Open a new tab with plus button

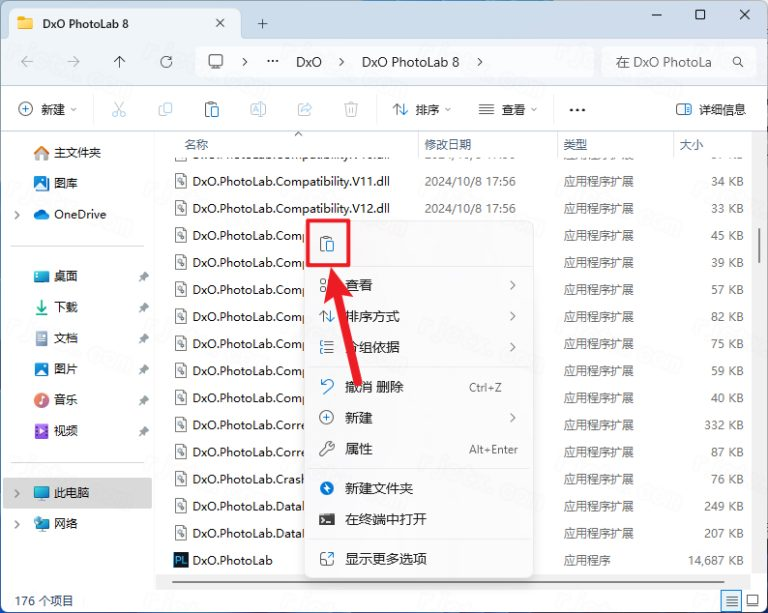click(263, 23)
